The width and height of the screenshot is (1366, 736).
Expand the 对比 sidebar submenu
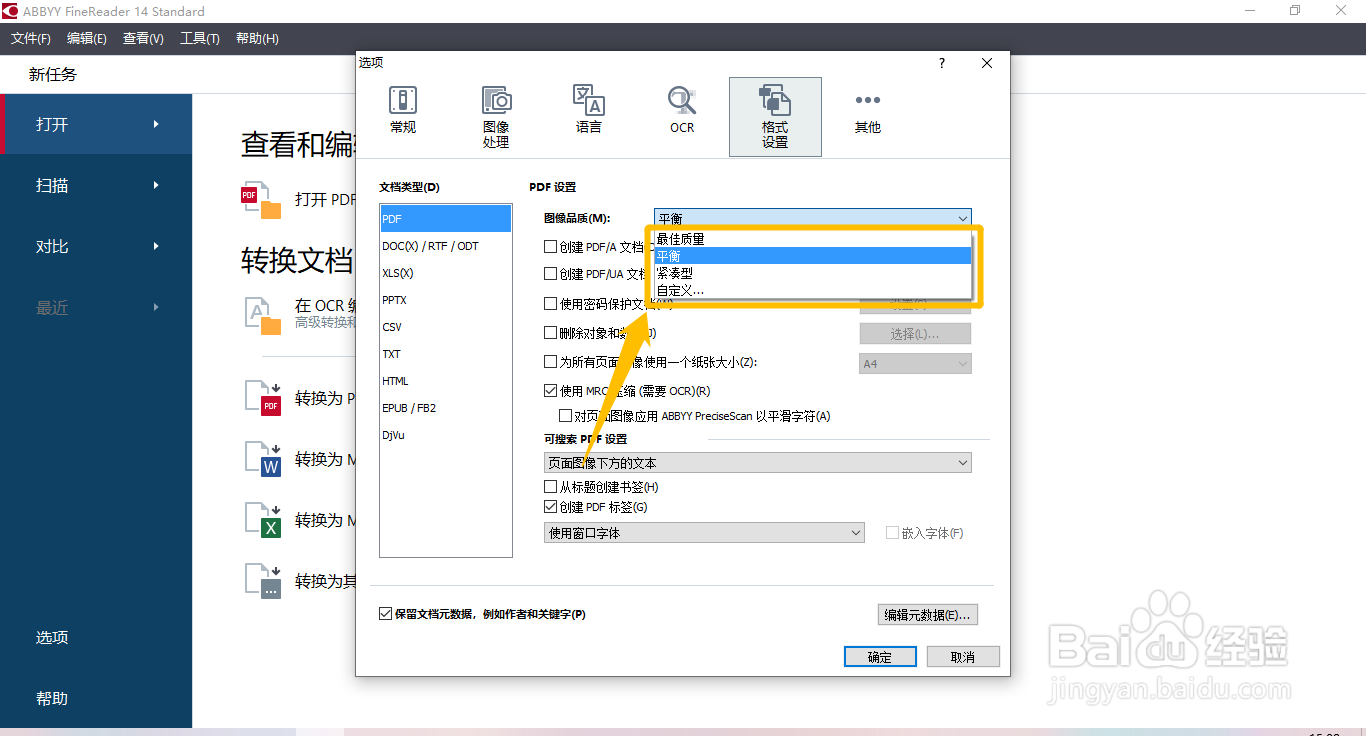[156, 246]
